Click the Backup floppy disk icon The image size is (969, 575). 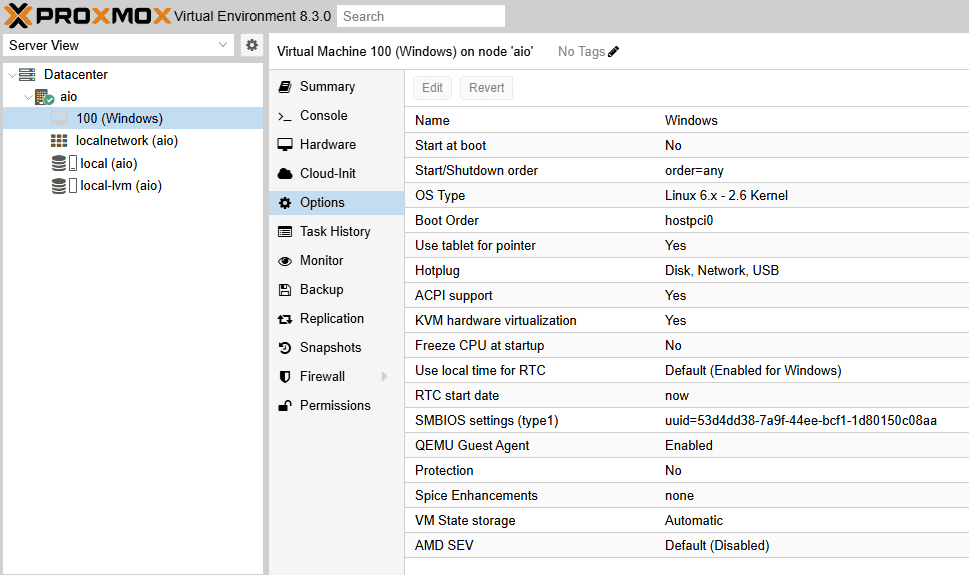(285, 289)
